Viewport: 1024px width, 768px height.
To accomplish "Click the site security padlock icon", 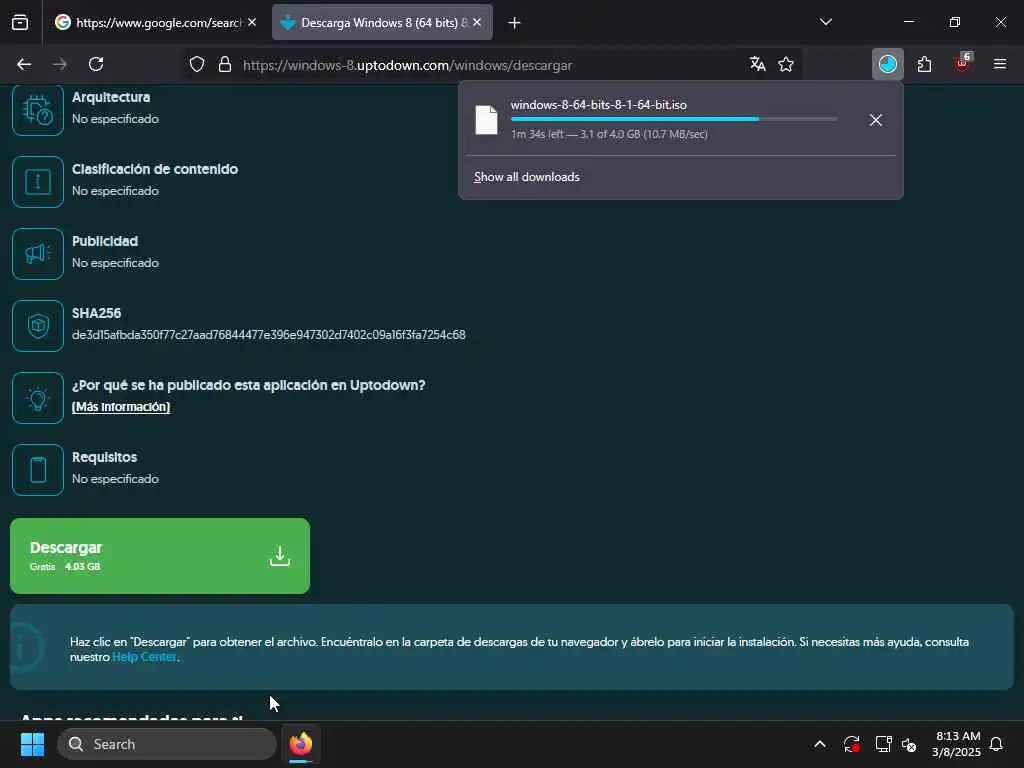I will coord(225,65).
